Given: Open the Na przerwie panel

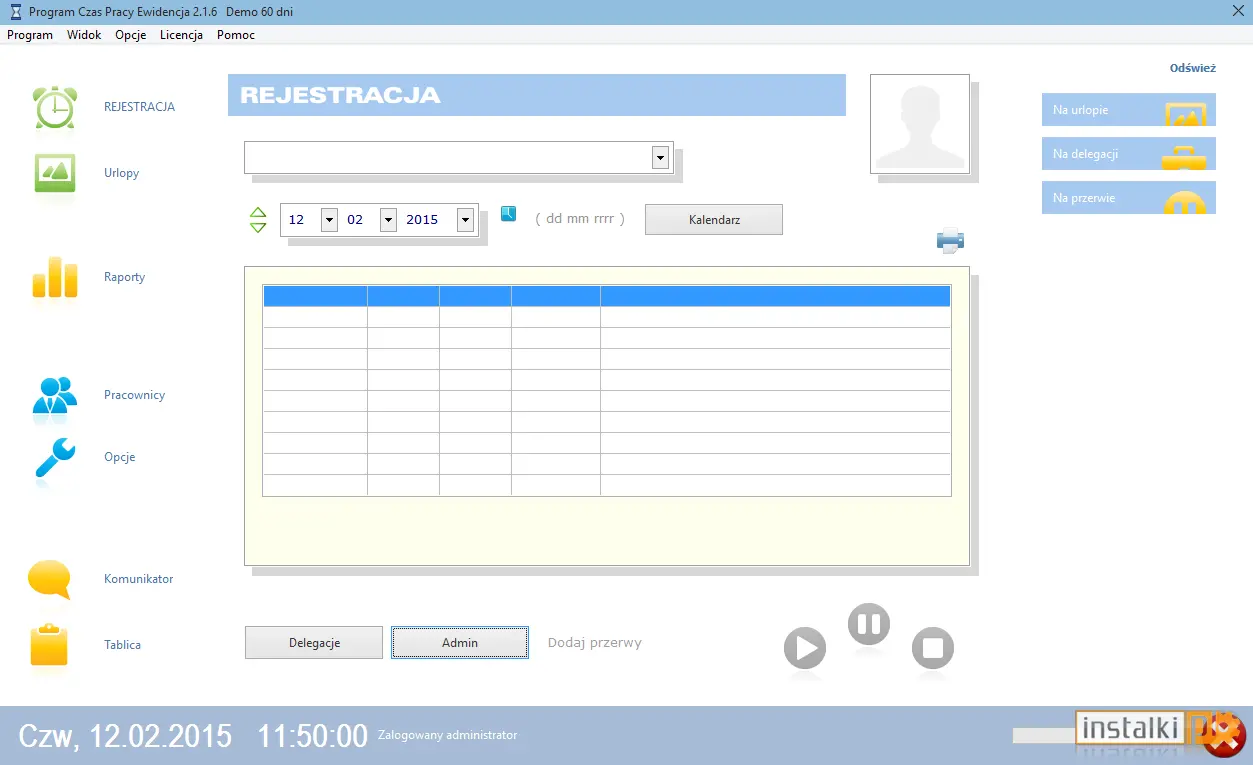Looking at the screenshot, I should (1129, 198).
